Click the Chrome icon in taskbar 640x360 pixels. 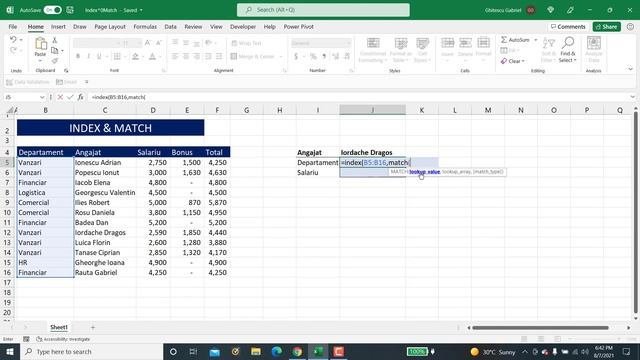coord(297,351)
